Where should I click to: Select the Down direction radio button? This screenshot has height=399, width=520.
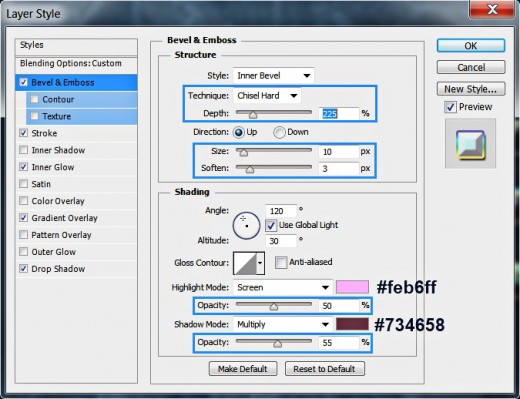click(x=279, y=132)
